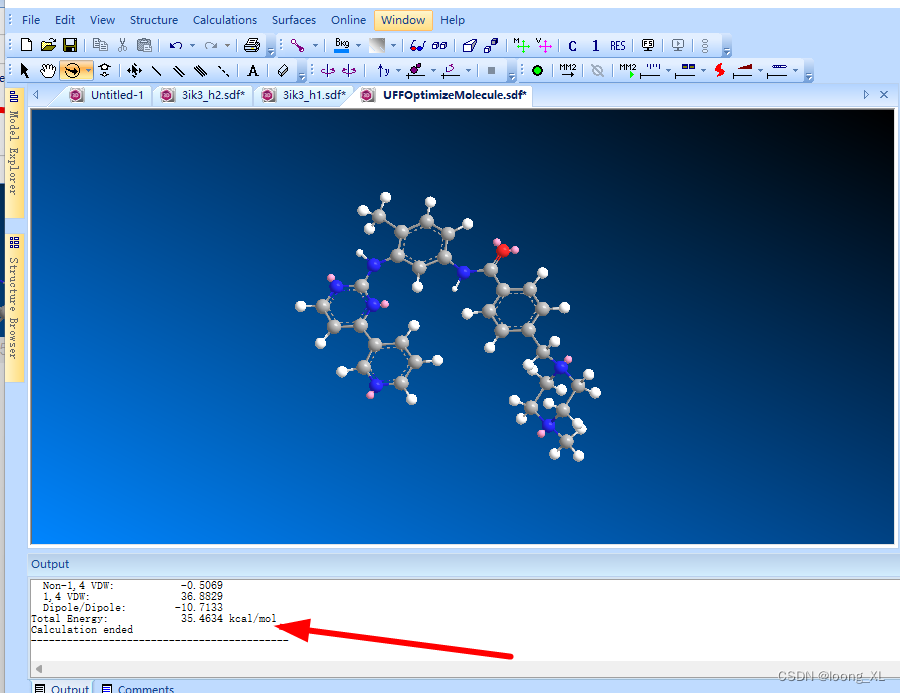Pick the Single Bond drawing tool
This screenshot has width=900, height=693.
pyautogui.click(x=156, y=70)
